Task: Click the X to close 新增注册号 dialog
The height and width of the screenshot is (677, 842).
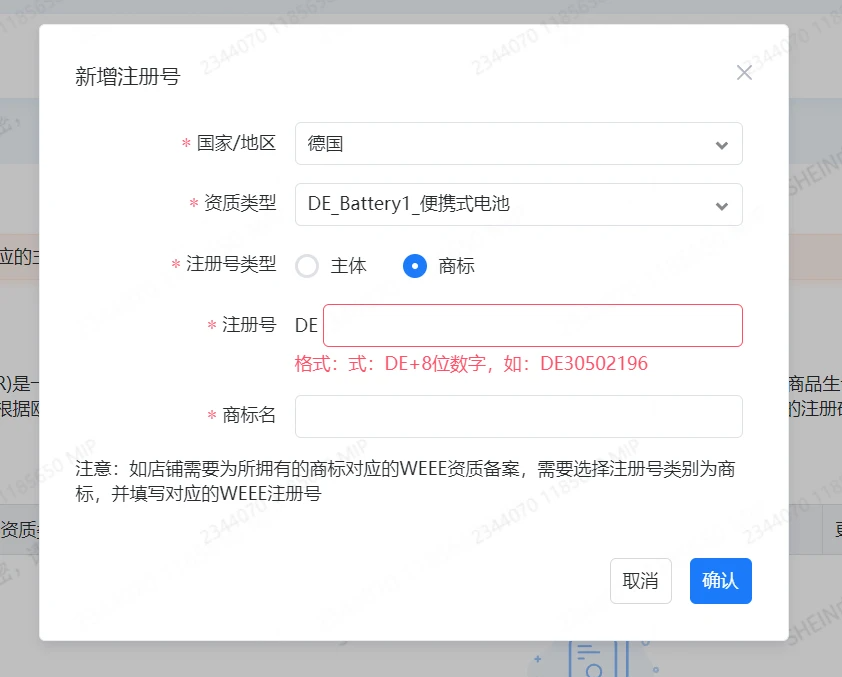Action: [x=744, y=72]
